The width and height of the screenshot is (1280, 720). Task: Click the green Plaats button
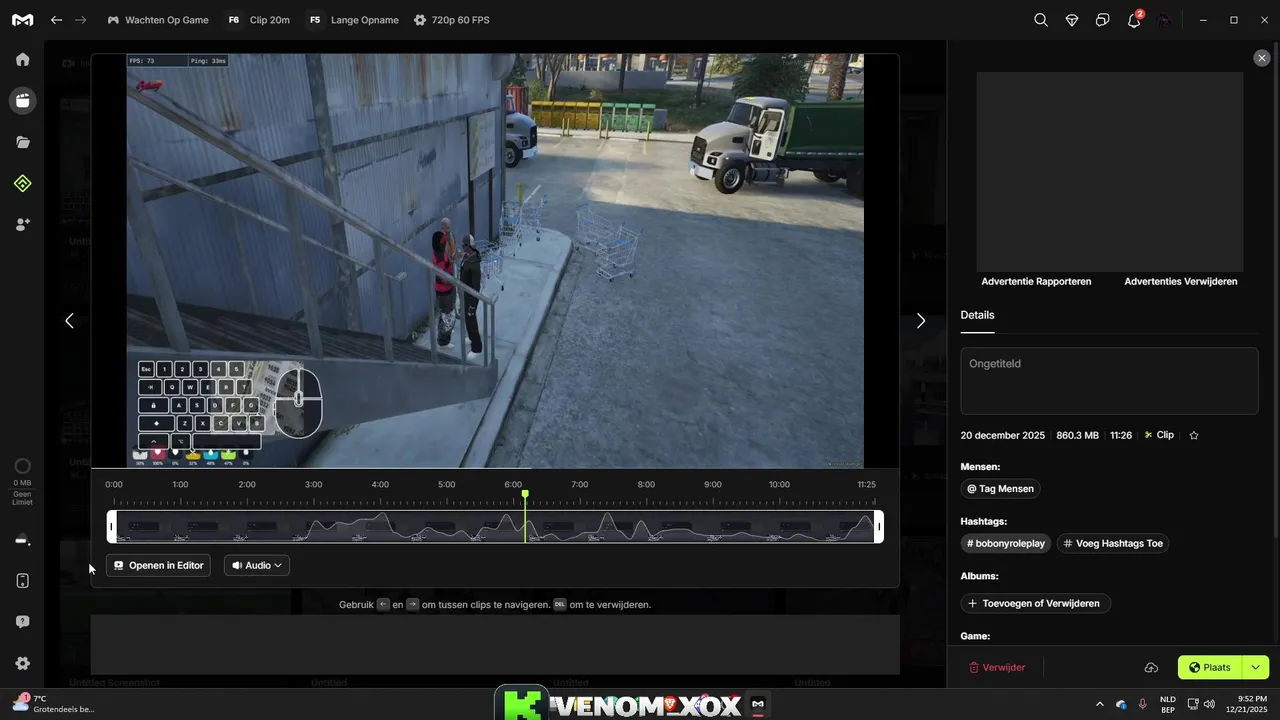(1210, 667)
